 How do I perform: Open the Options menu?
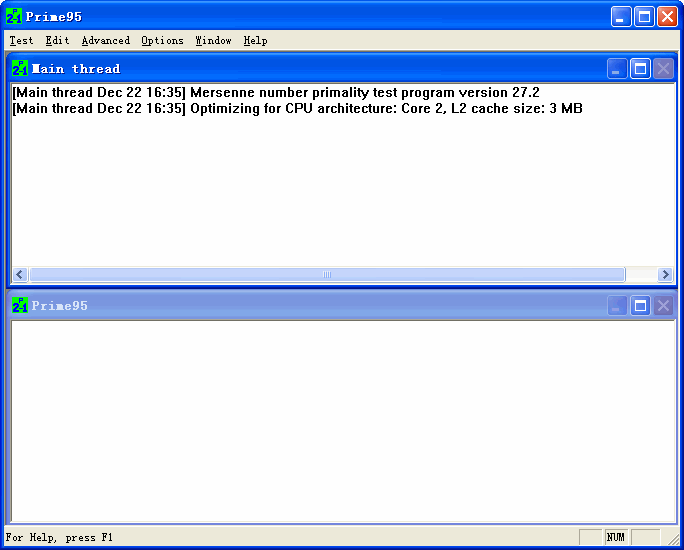(x=162, y=41)
